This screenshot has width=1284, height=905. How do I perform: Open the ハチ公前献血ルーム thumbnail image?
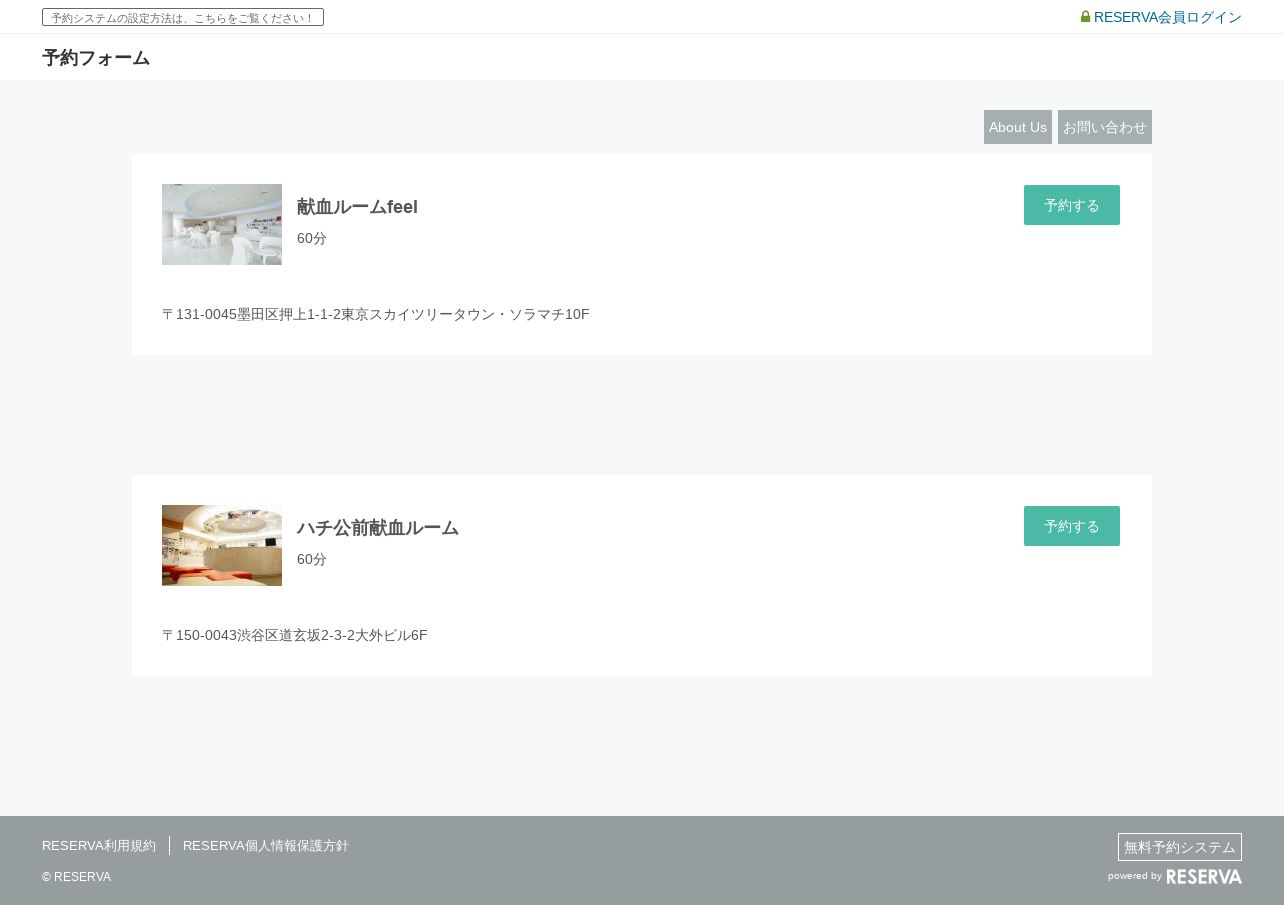coord(222,545)
